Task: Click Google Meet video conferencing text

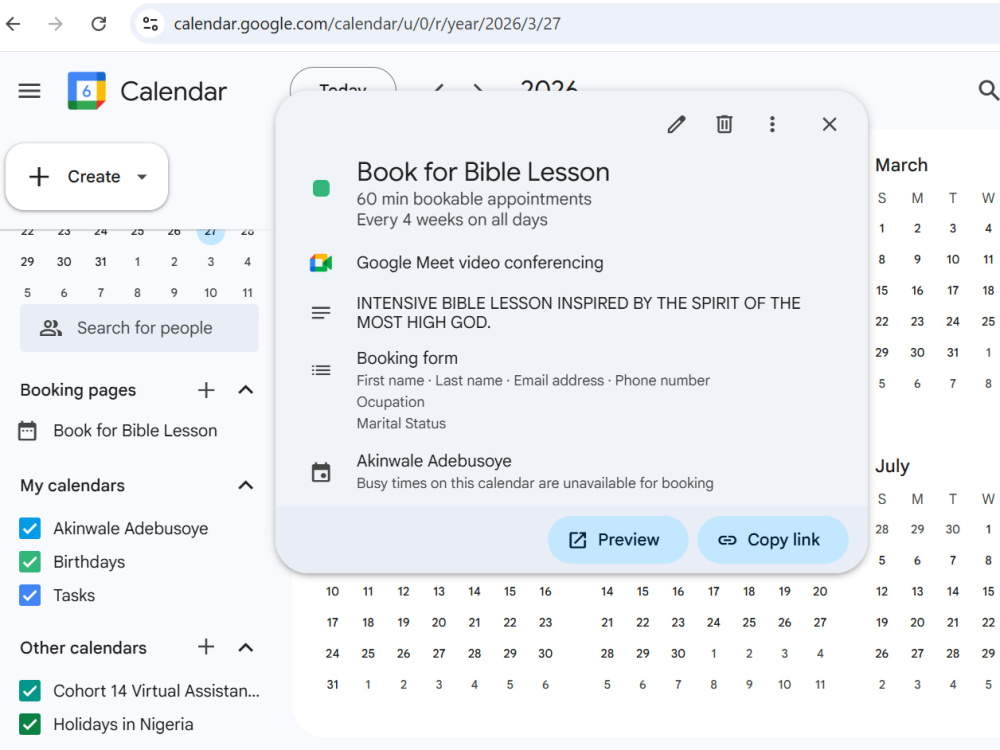Action: coord(480,263)
